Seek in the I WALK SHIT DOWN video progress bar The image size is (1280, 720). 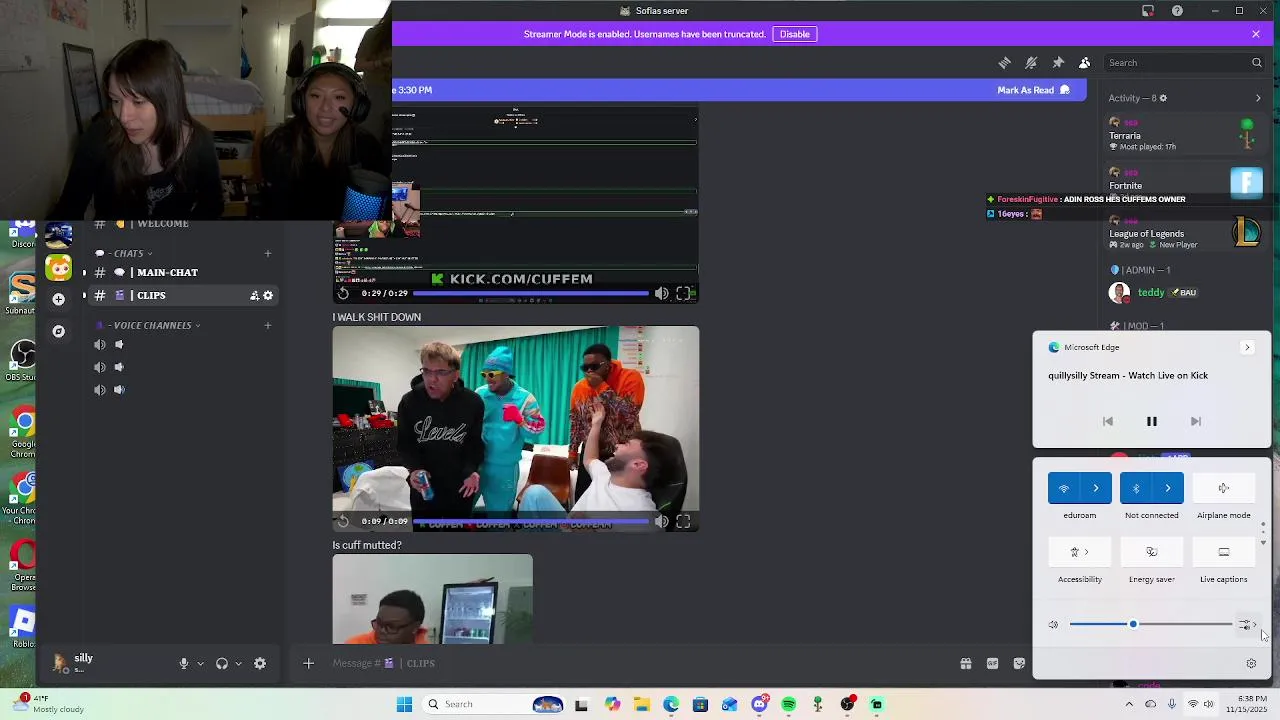coord(532,521)
